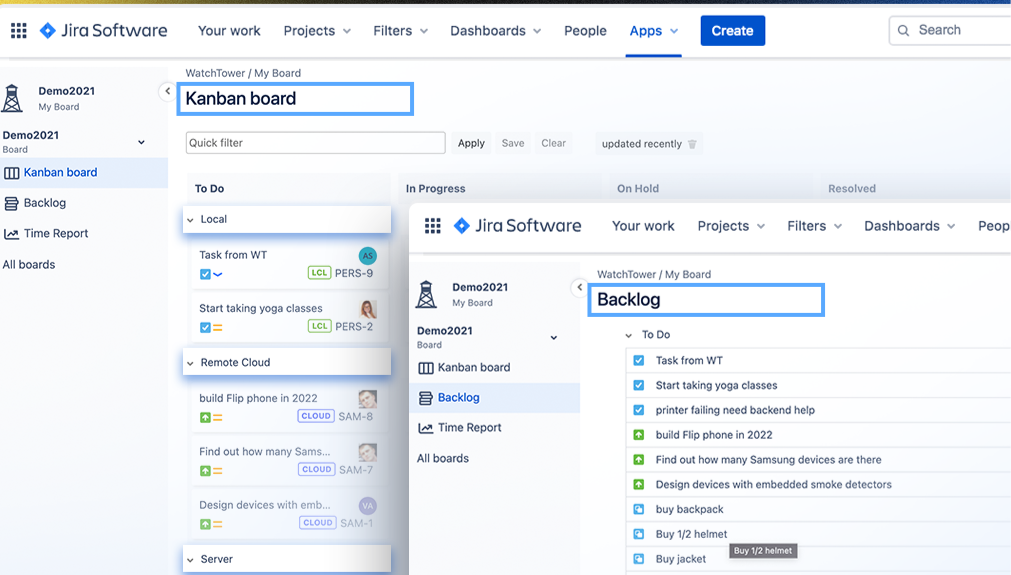
Task: Open the Apps dropdown in top bar
Action: pyautogui.click(x=654, y=30)
